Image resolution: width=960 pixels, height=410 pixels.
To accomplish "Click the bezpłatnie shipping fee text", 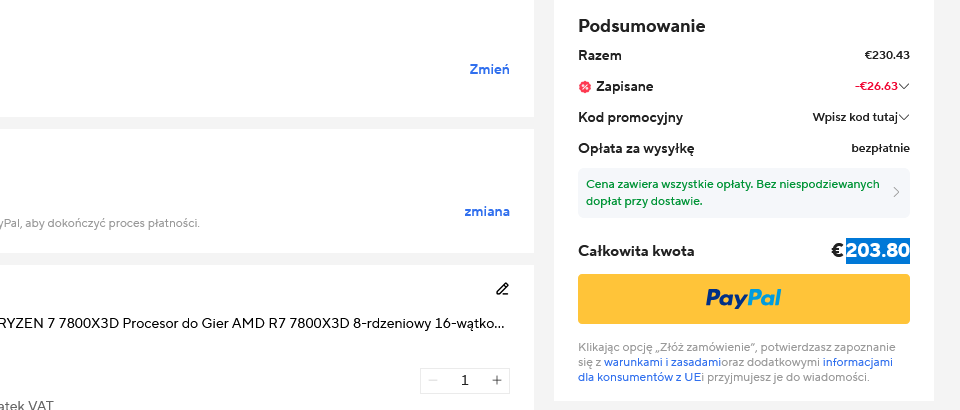I will coord(880,148).
